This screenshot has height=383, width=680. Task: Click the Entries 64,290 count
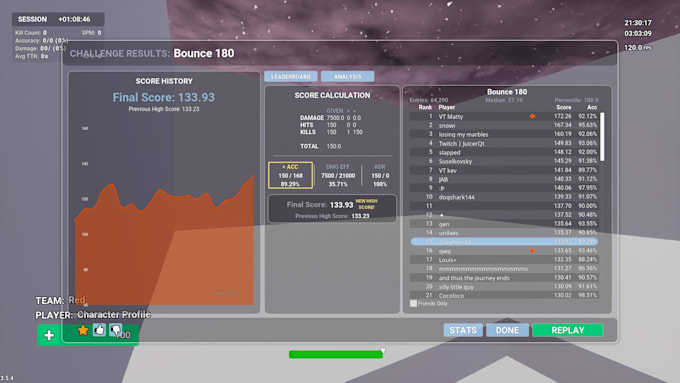[429, 100]
